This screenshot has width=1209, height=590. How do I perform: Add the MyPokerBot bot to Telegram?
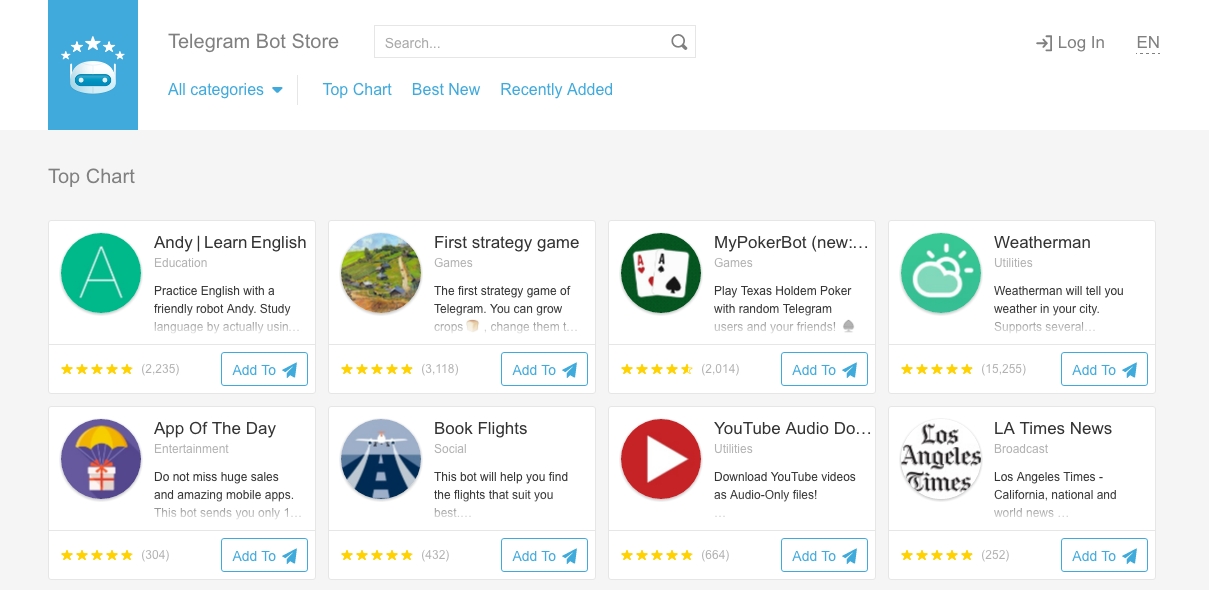824,370
